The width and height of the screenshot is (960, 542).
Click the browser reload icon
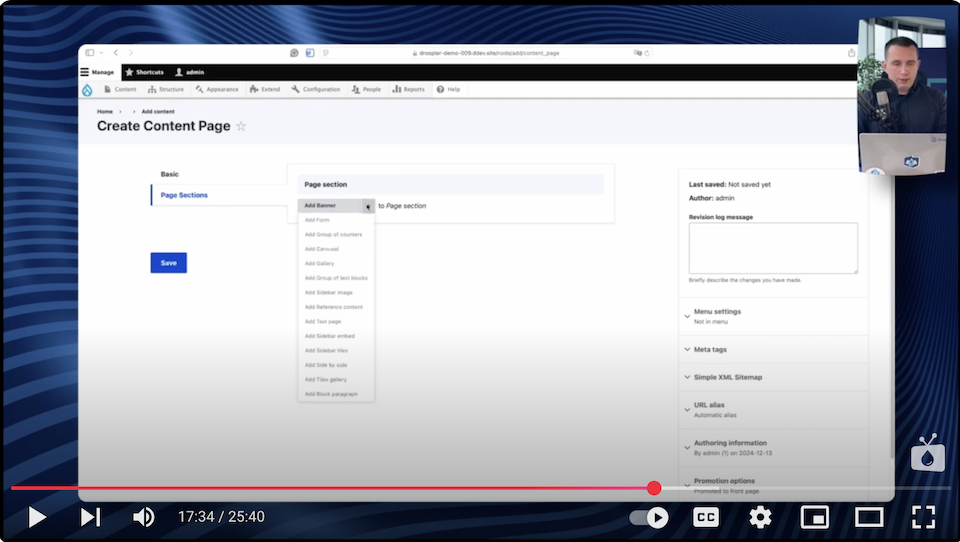647,53
